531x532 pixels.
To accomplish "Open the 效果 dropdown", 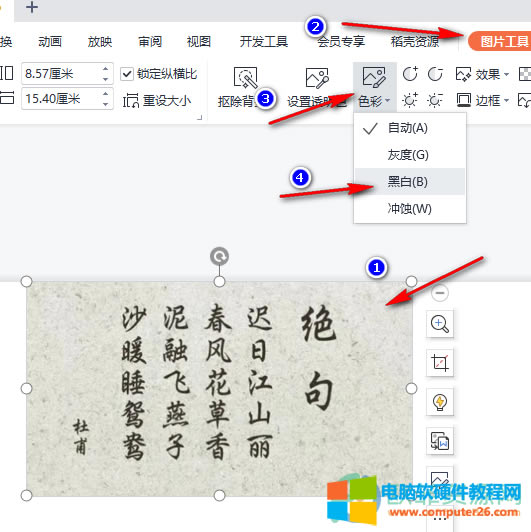I will (482, 74).
